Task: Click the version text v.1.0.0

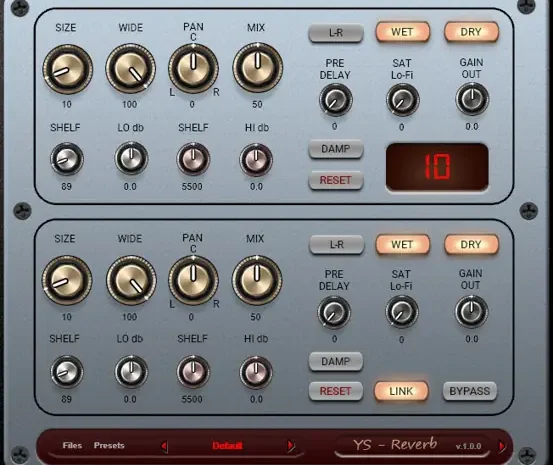Action: point(468,446)
